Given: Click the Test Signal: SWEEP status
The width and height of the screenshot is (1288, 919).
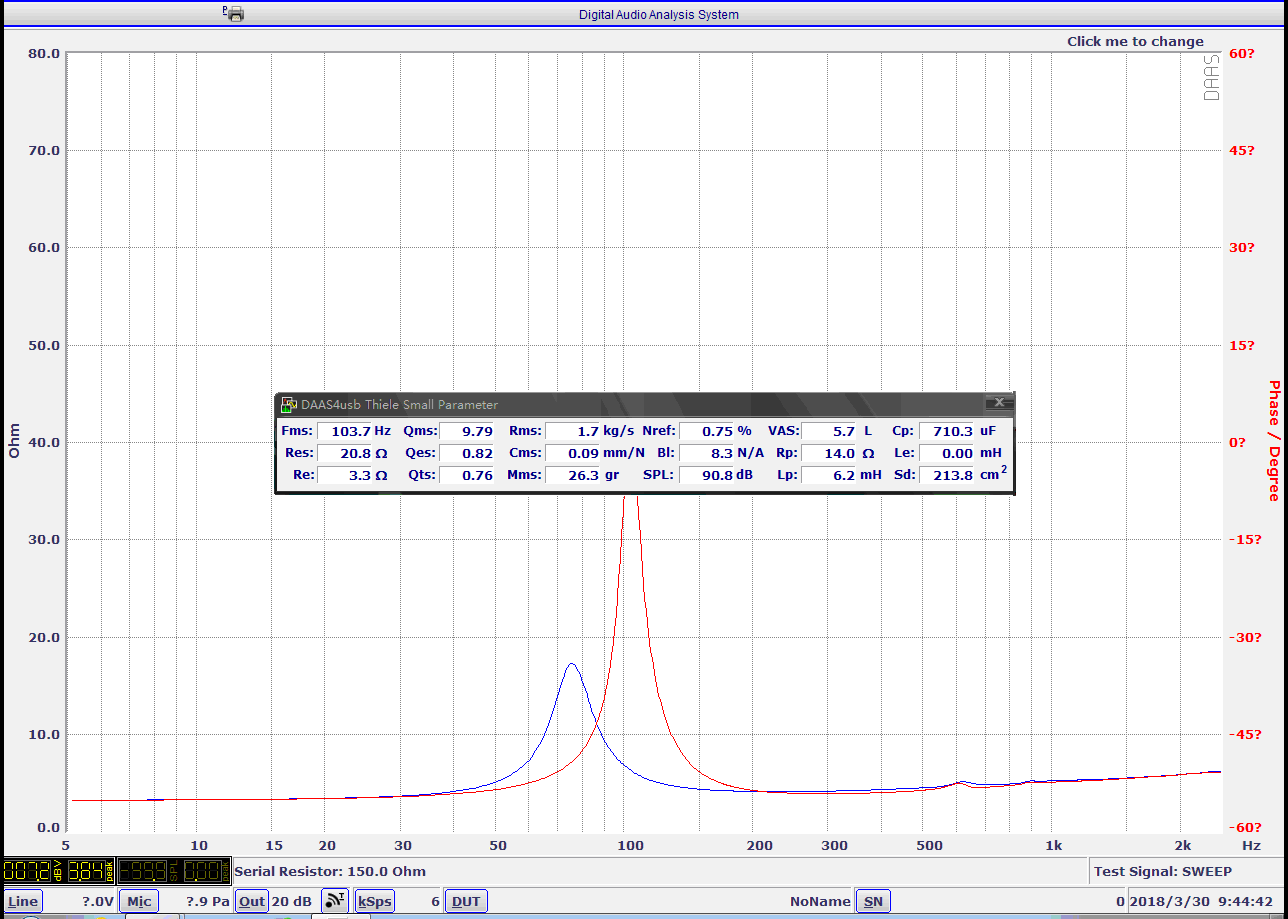Looking at the screenshot, I should click(1163, 871).
